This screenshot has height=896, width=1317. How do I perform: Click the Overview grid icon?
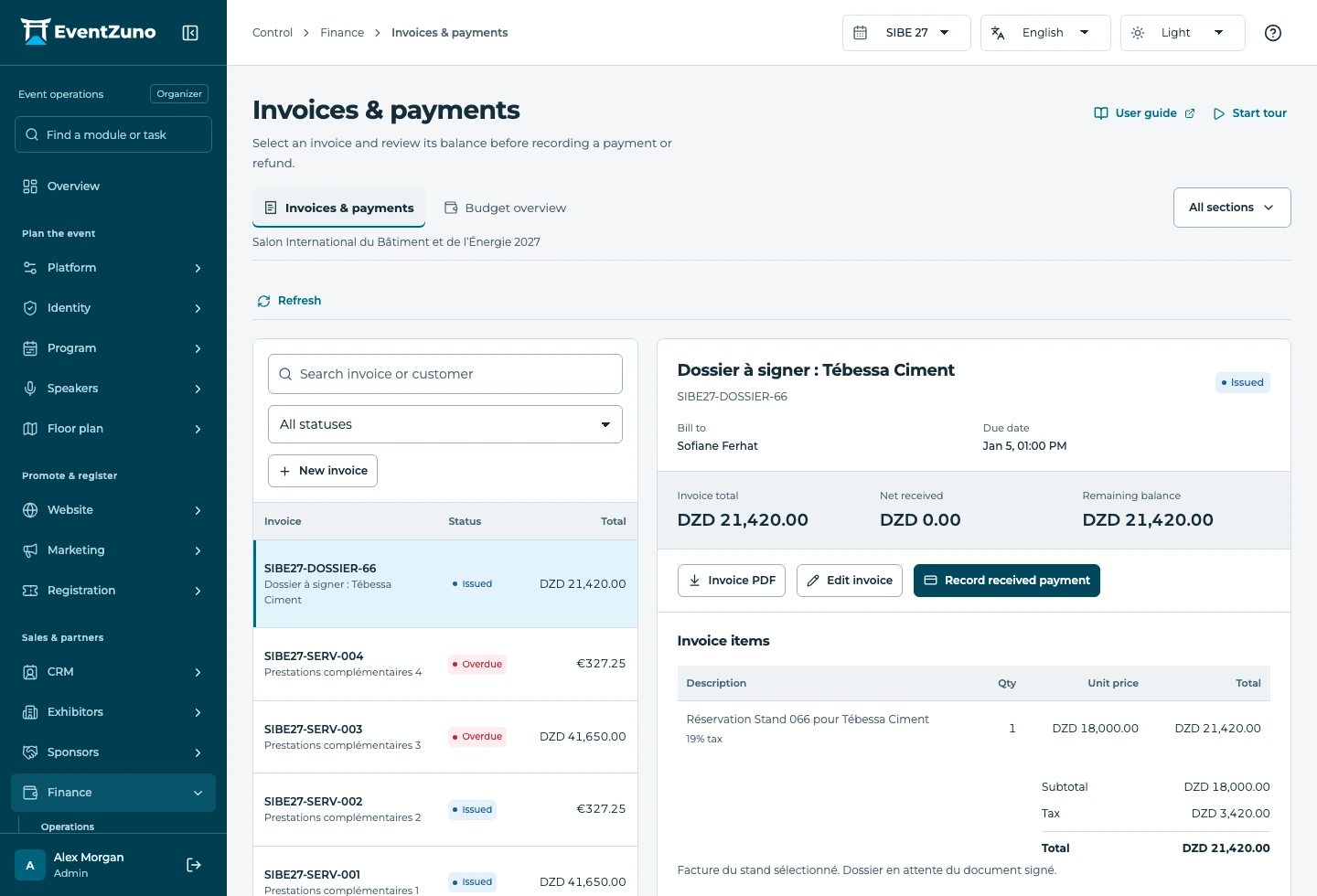30,187
